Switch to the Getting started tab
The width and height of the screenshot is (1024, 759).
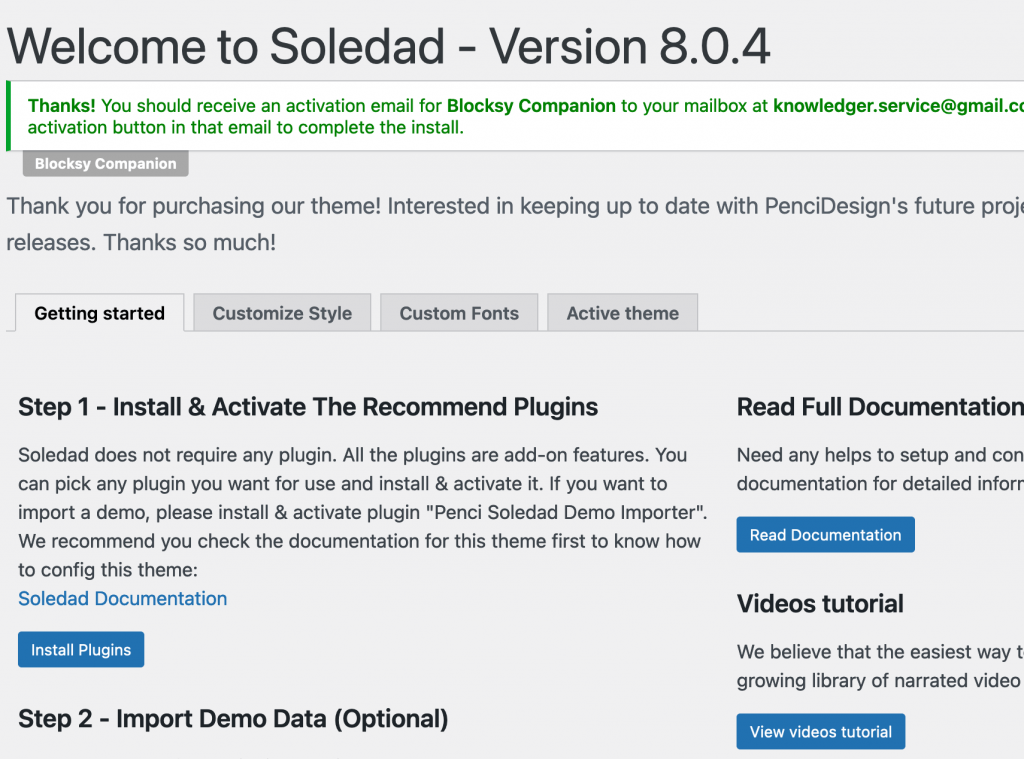pyautogui.click(x=99, y=313)
